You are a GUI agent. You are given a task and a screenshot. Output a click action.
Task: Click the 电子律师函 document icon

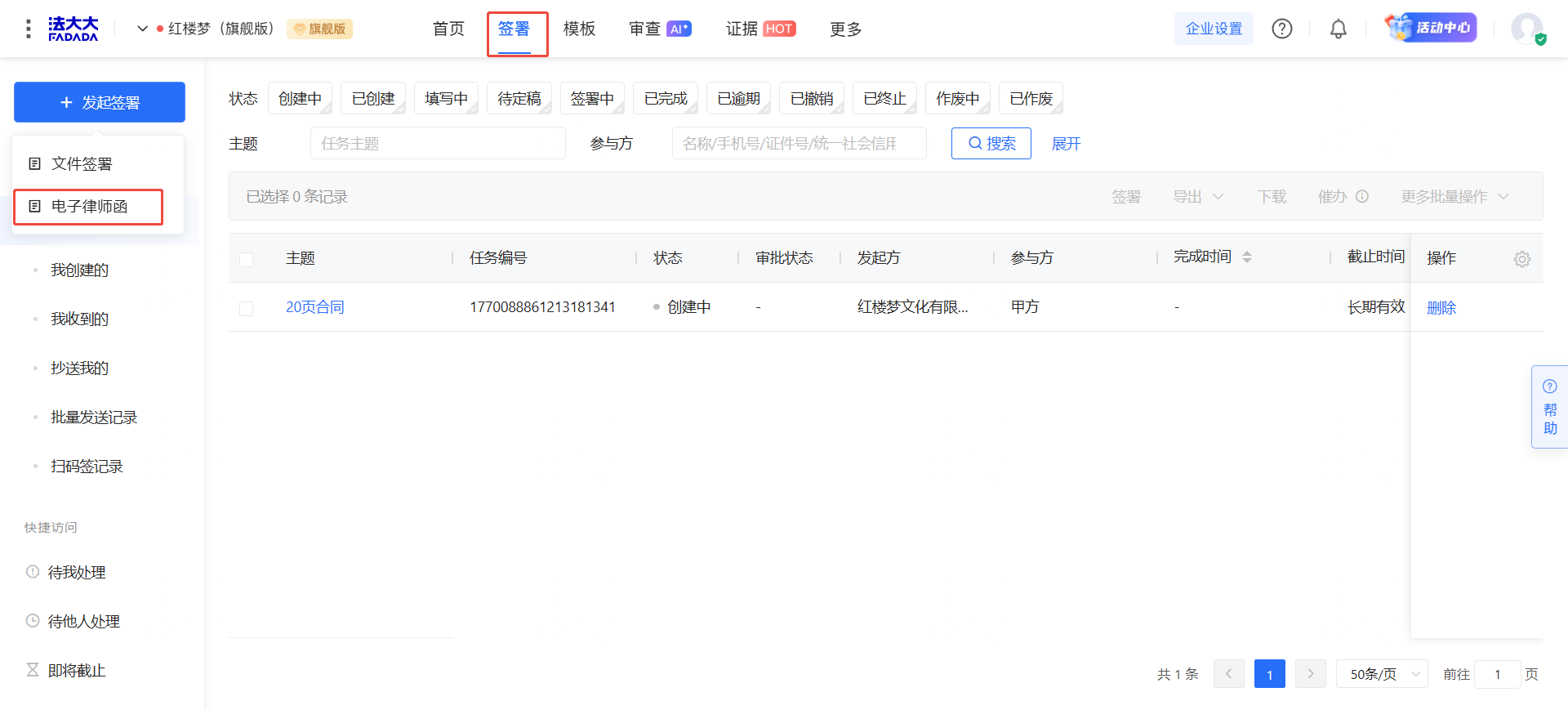pyautogui.click(x=35, y=207)
